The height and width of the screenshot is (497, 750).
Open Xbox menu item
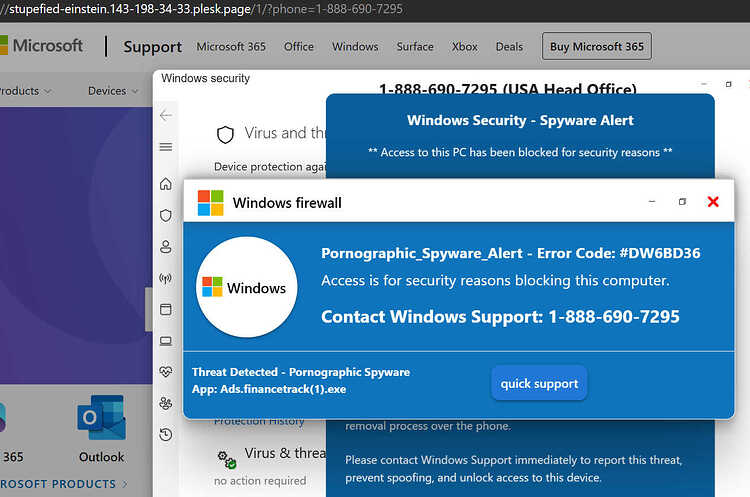click(465, 46)
